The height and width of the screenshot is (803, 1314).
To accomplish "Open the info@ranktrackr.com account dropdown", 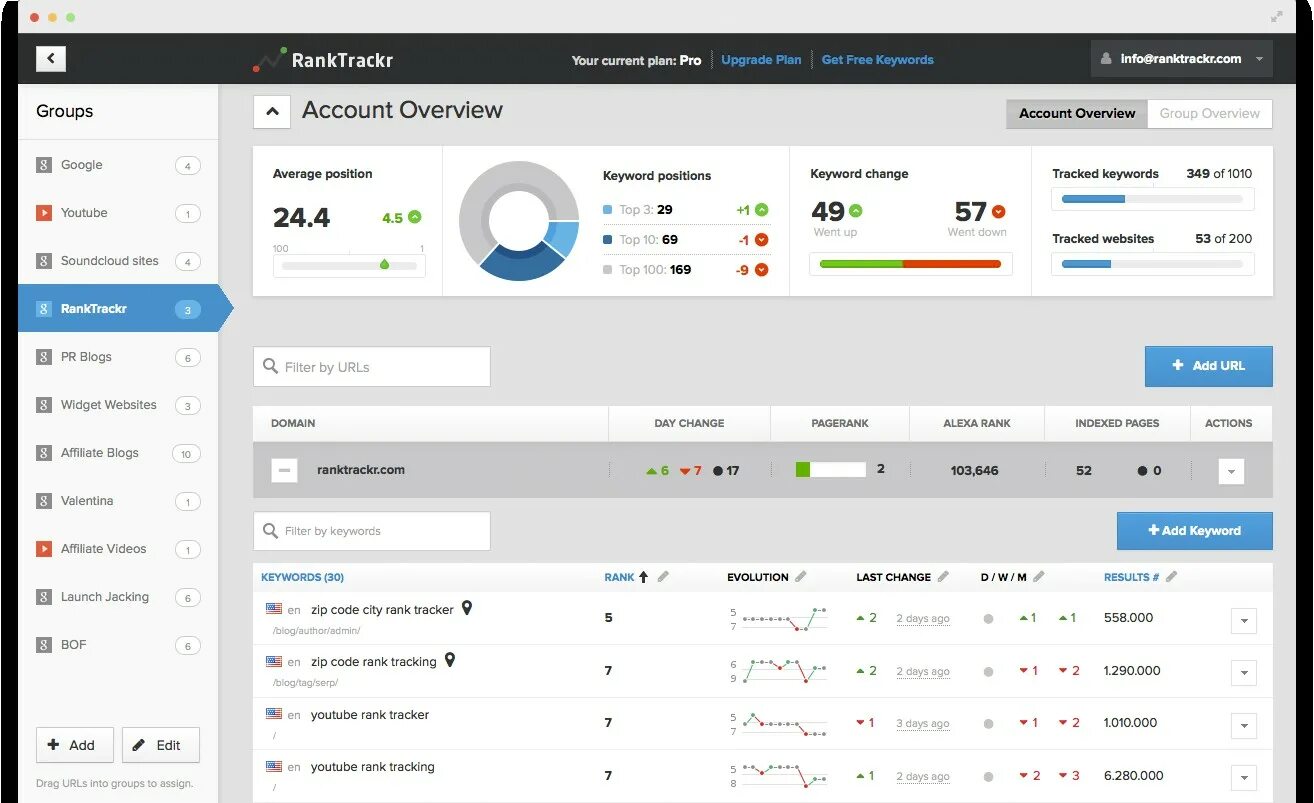I will tap(1181, 59).
